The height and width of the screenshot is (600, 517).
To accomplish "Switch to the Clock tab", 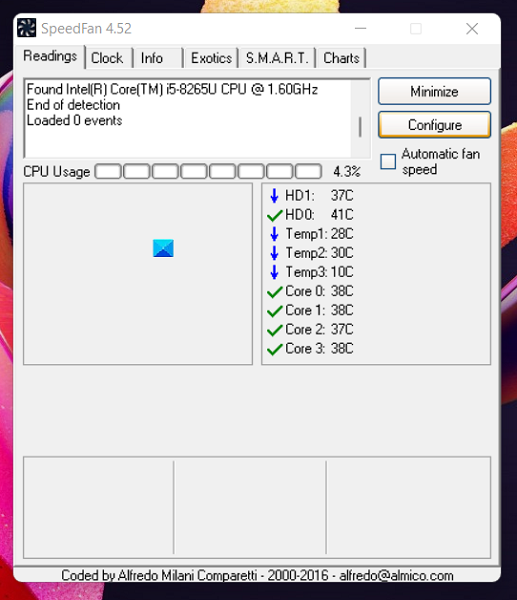I will point(107,58).
